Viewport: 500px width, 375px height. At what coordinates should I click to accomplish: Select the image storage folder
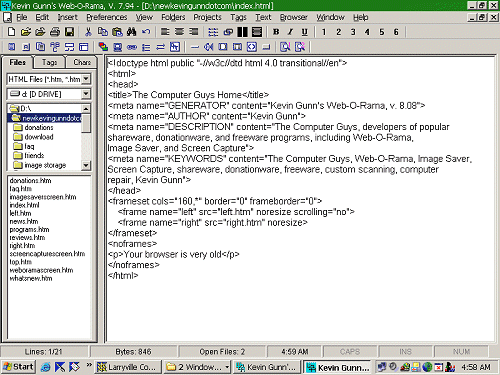point(45,165)
